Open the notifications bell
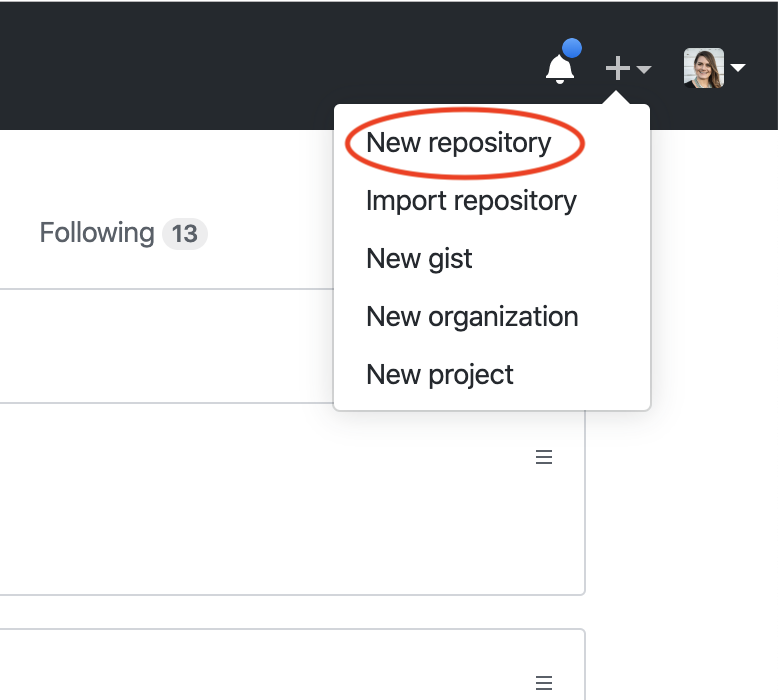The height and width of the screenshot is (700, 778). tap(559, 69)
